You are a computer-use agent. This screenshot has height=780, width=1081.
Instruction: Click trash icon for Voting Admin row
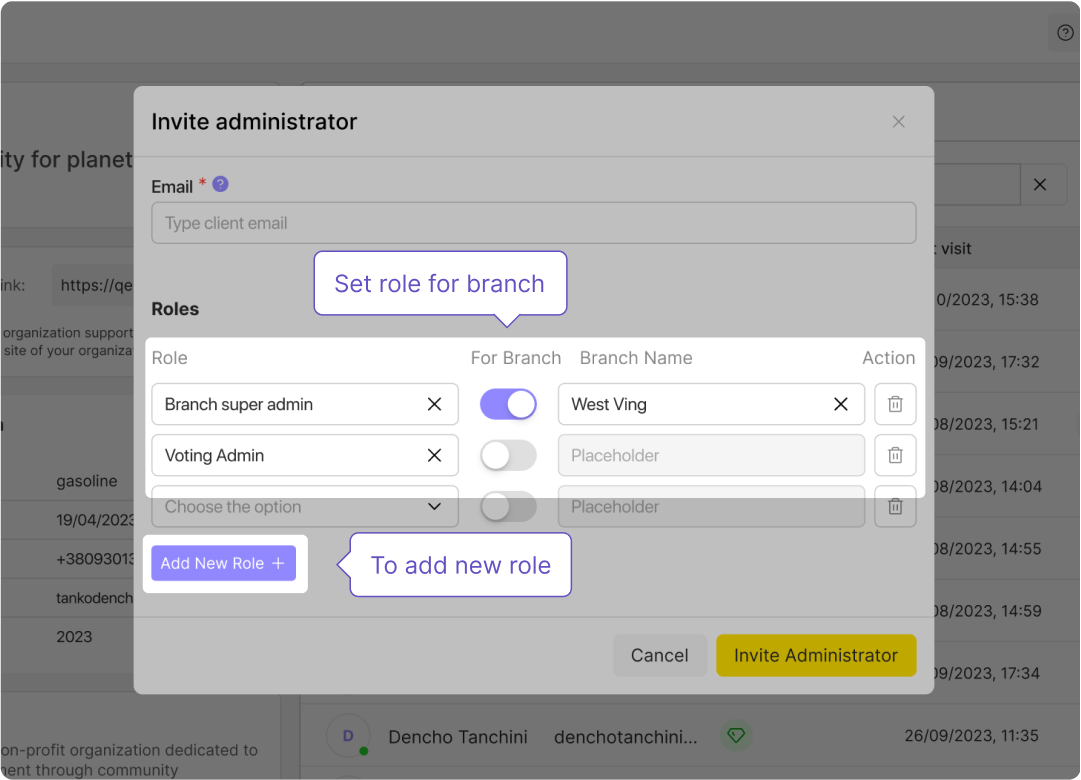895,455
